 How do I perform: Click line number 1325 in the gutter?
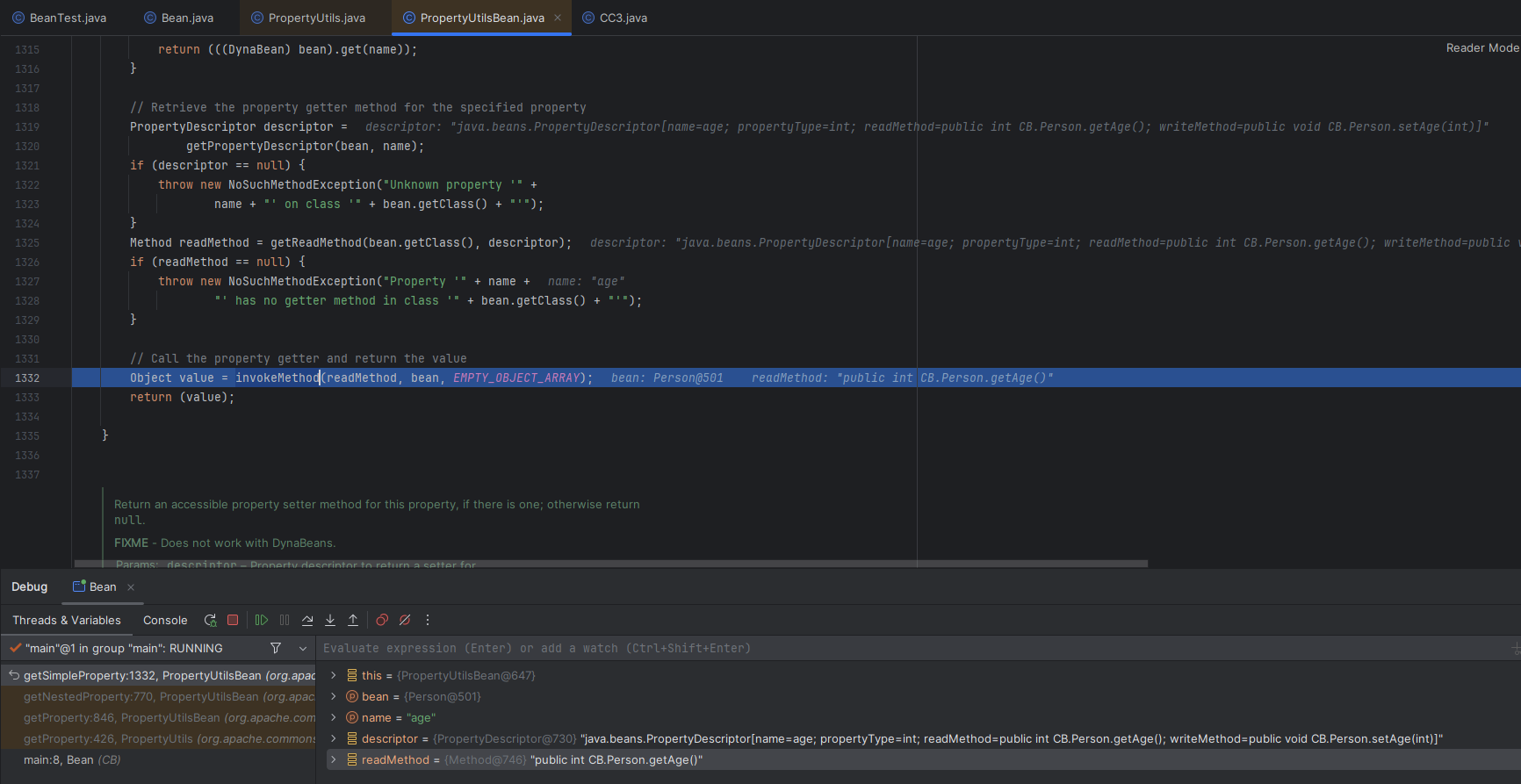27,242
